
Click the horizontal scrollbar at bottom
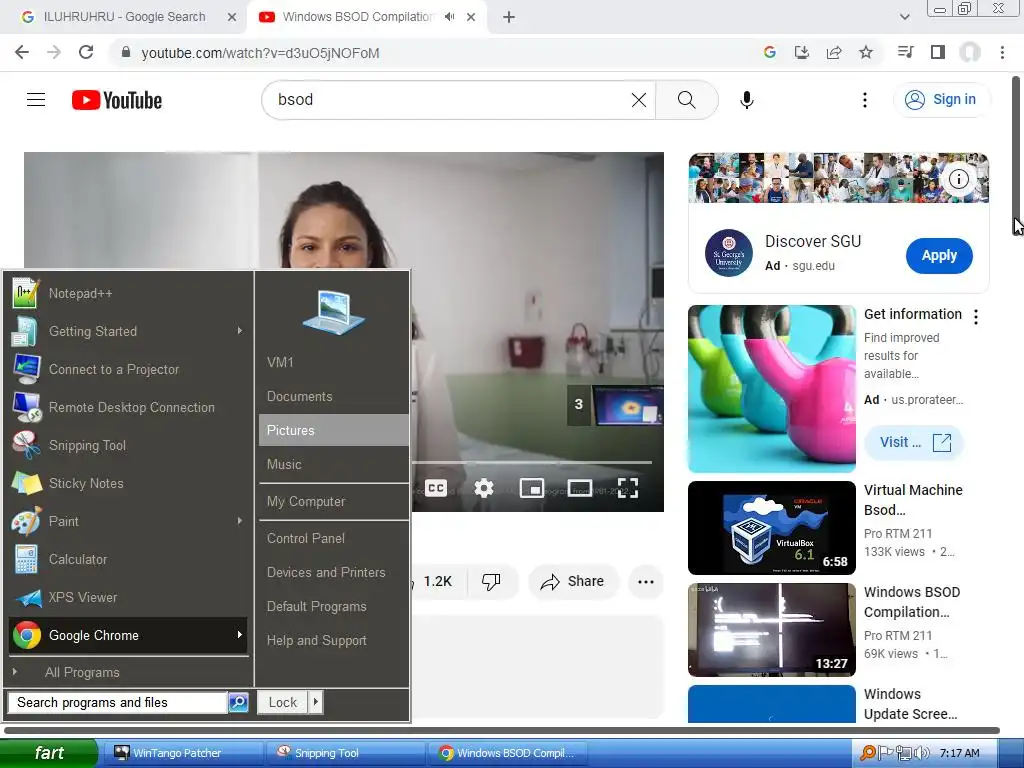click(502, 730)
